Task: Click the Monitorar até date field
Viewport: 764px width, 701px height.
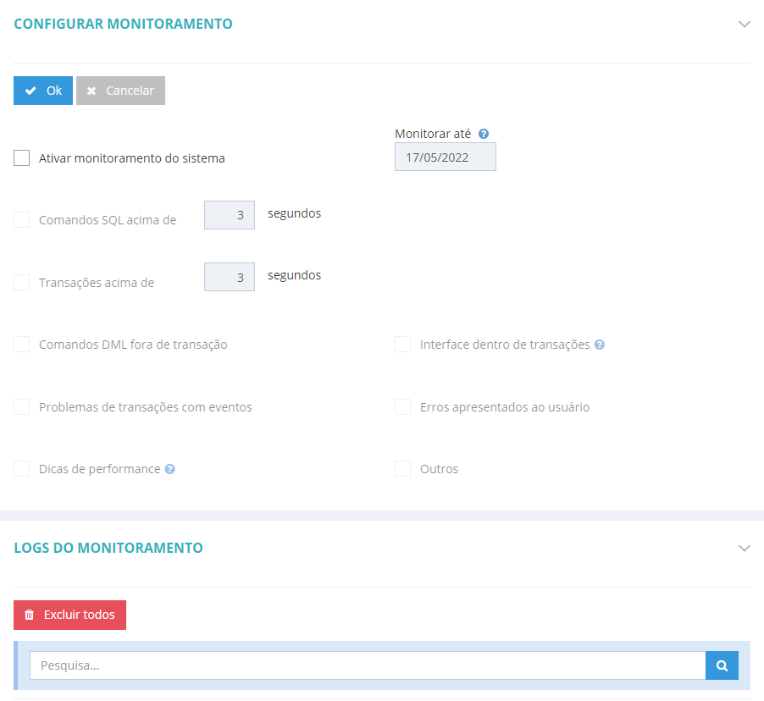Action: 445,157
